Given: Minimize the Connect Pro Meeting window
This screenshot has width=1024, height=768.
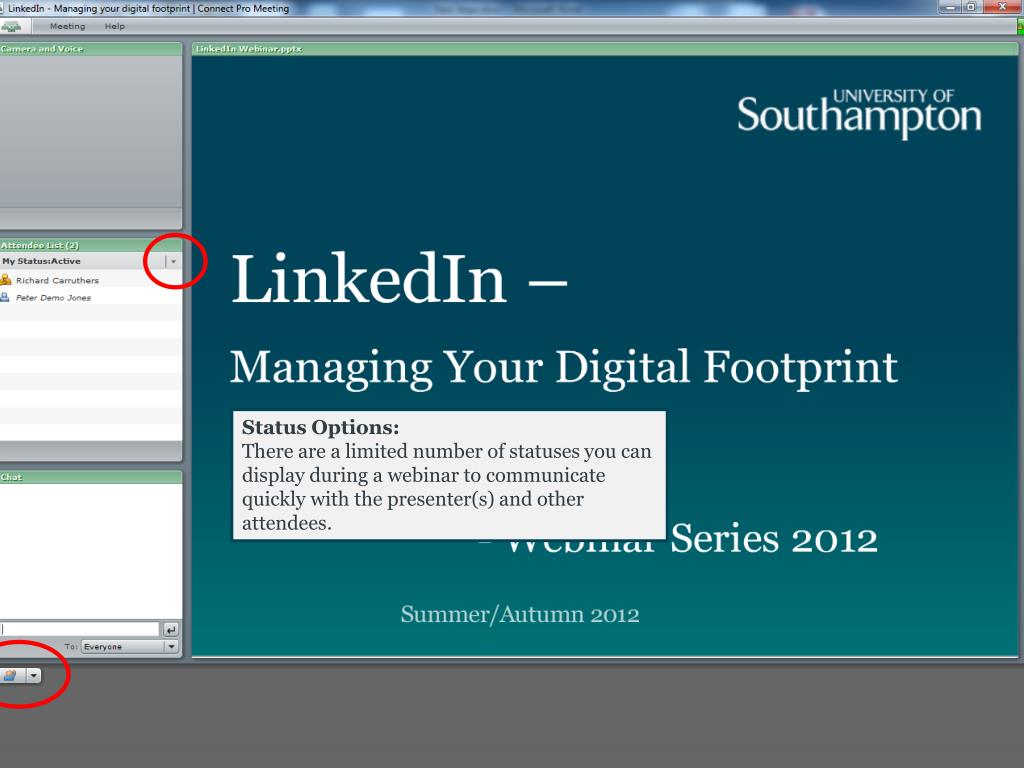Looking at the screenshot, I should [x=950, y=7].
